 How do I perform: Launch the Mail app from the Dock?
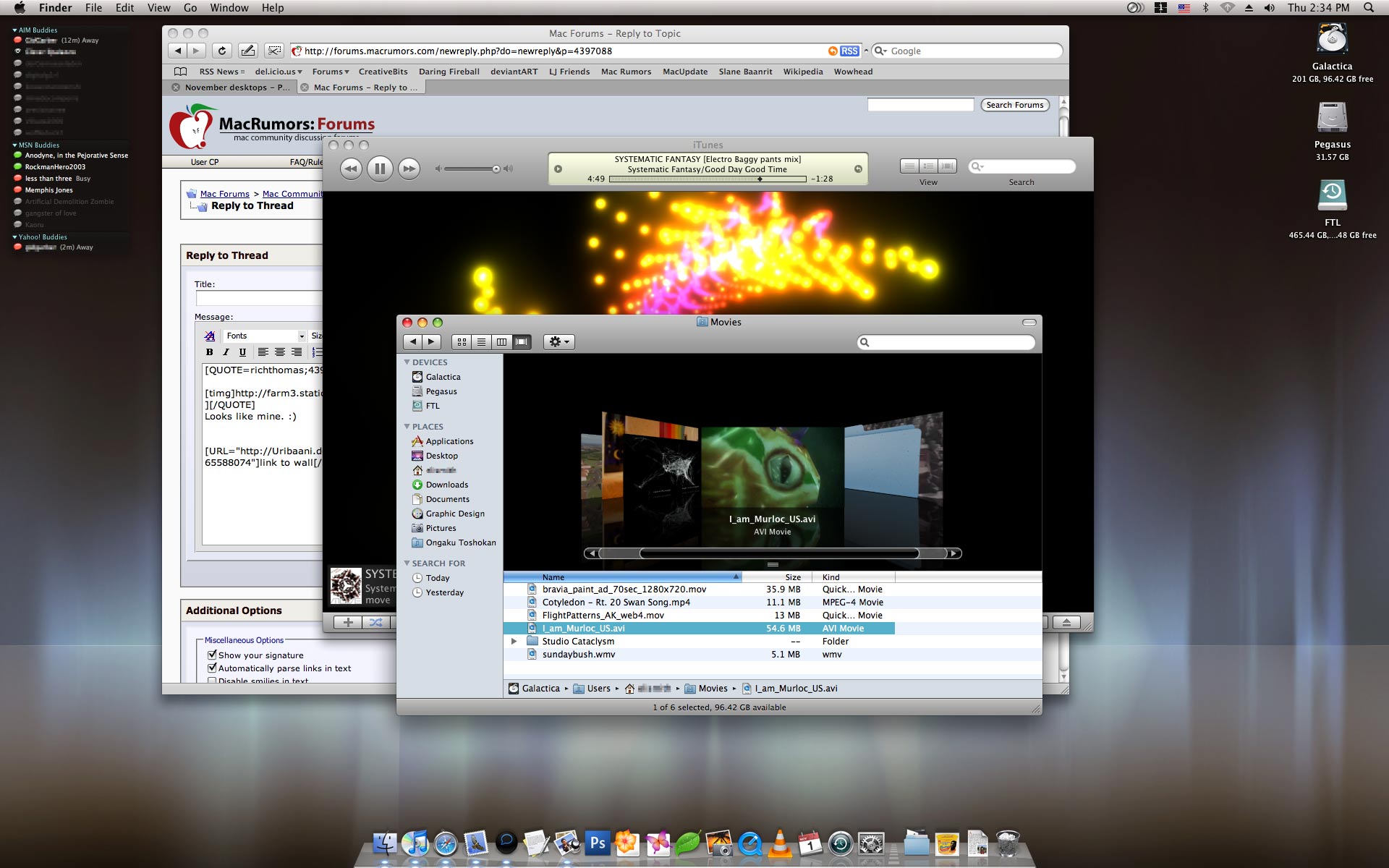coord(476,843)
